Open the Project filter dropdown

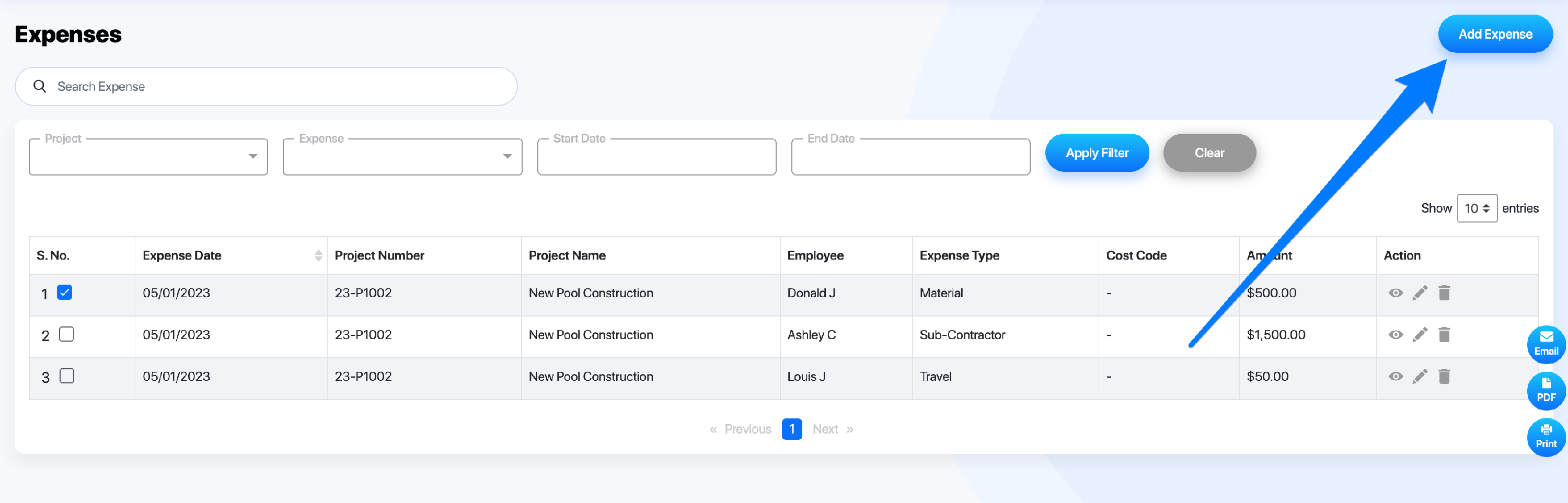click(148, 157)
